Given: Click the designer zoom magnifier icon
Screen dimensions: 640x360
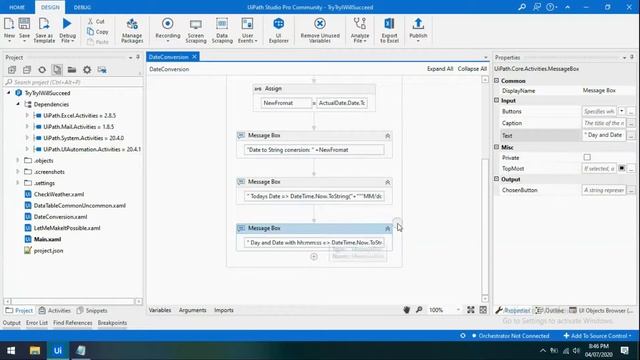Looking at the screenshot, I should pos(419,310).
